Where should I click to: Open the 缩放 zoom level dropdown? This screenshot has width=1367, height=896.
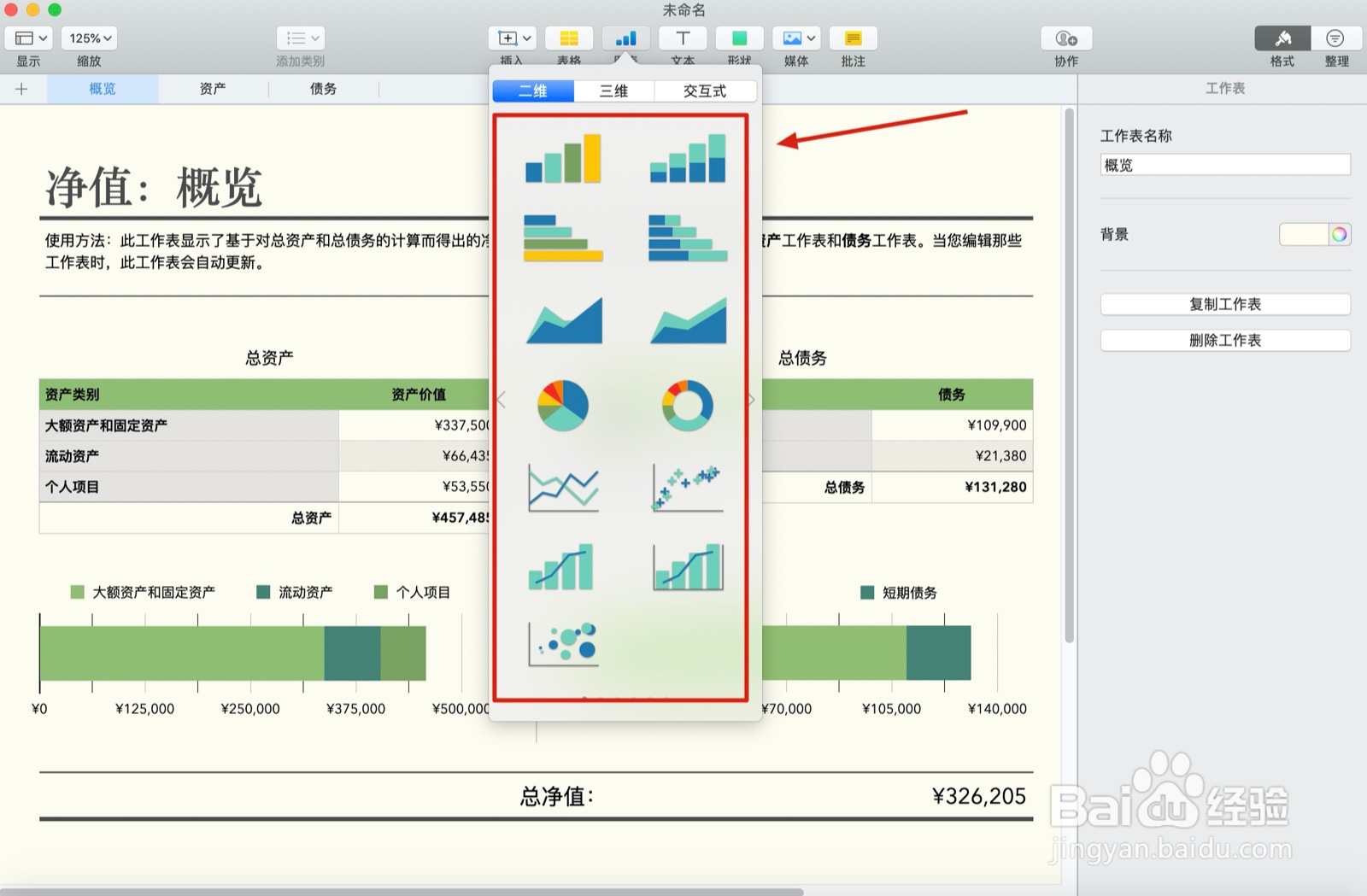pyautogui.click(x=88, y=38)
